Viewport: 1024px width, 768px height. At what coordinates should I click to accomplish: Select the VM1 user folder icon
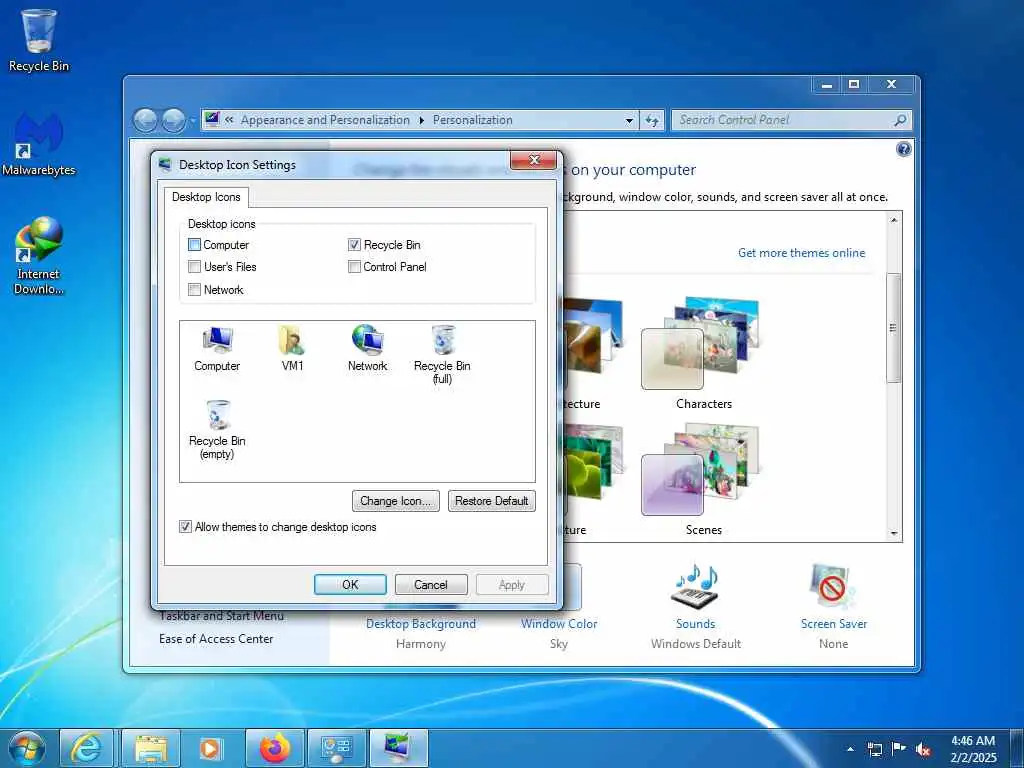[x=292, y=349]
